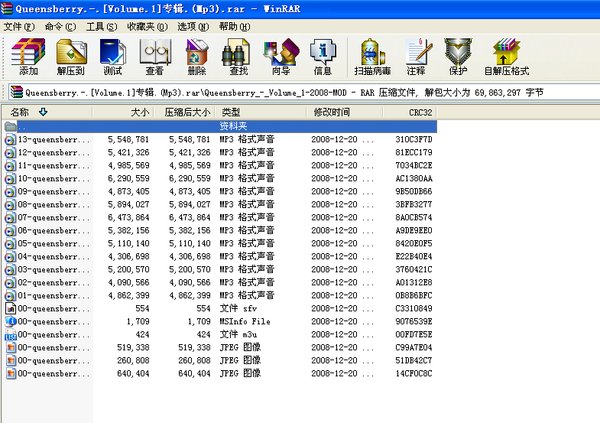The width and height of the screenshot is (600, 423).
Task: Click the CRC32 value 81ECC179
Action: 414,152
